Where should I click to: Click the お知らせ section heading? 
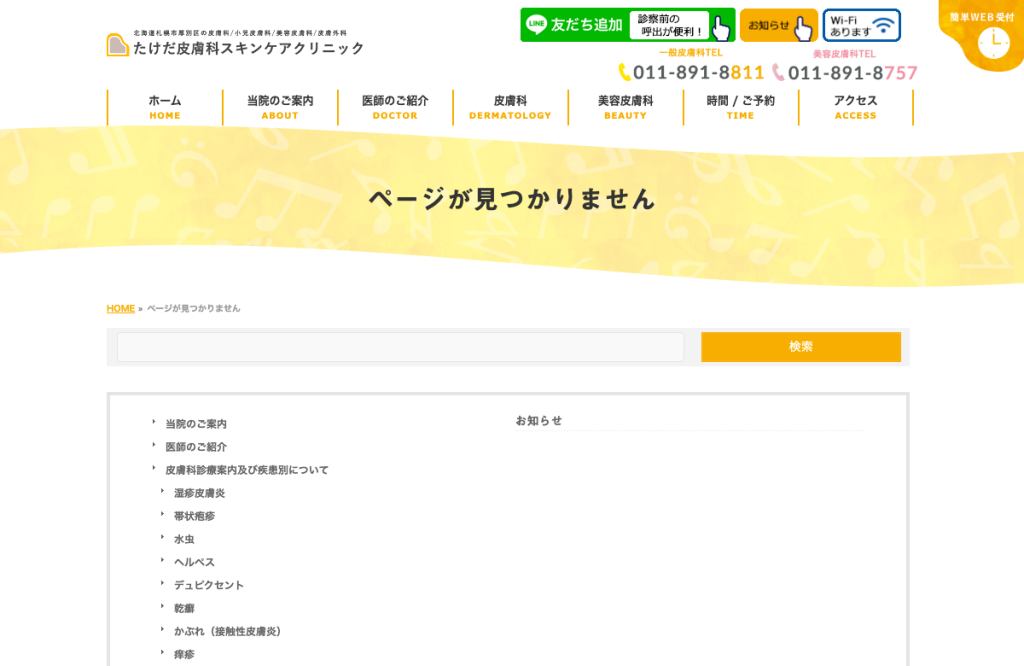539,420
